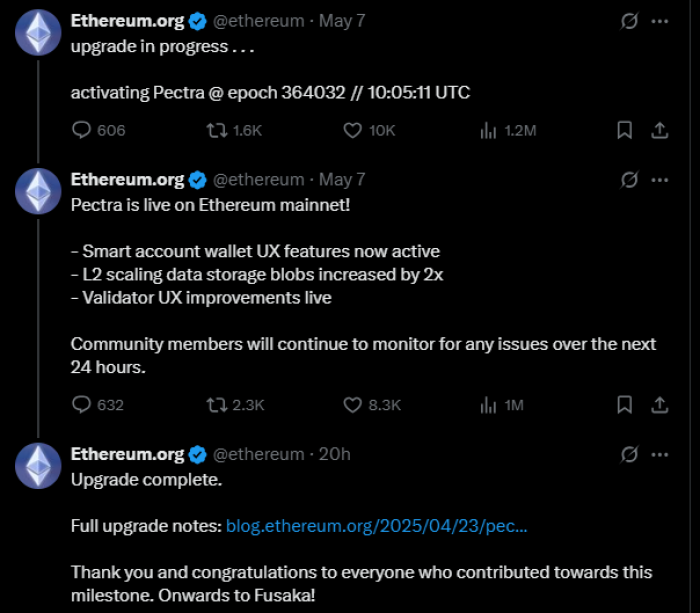Reply to the Pectra activation tweet

pos(83,130)
